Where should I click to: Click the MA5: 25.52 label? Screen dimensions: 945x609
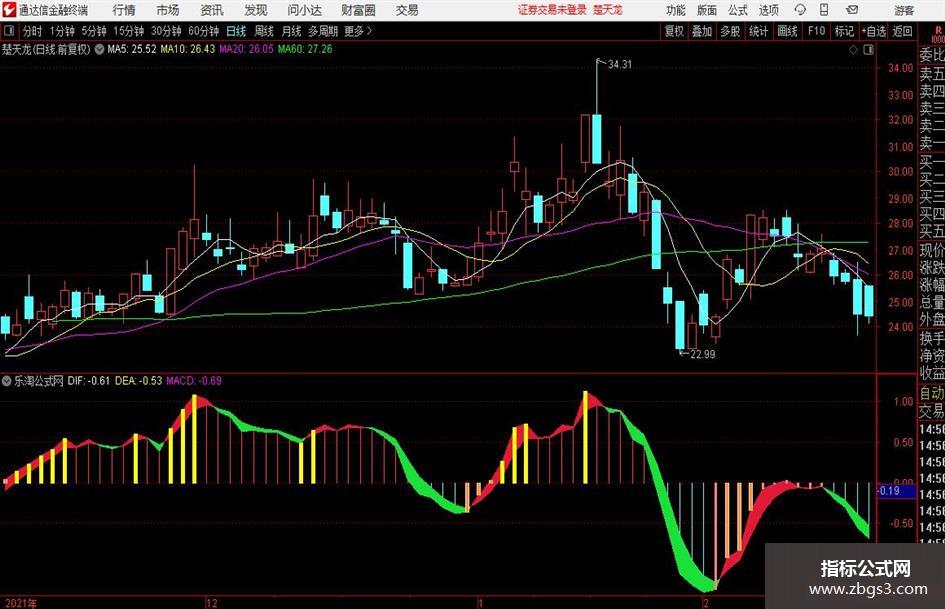pos(132,49)
